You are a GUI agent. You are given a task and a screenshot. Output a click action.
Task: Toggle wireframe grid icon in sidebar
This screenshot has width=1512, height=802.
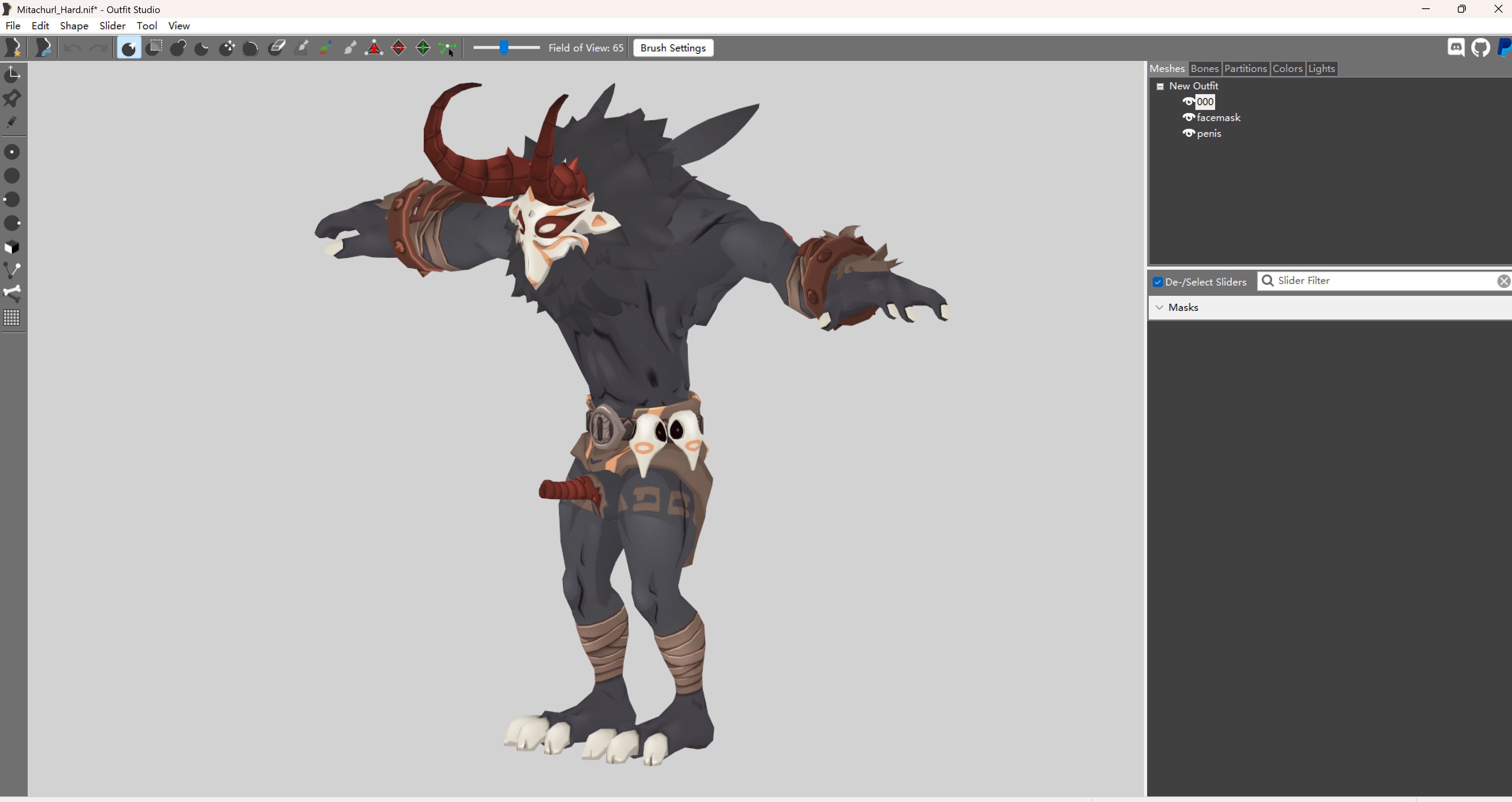click(12, 318)
